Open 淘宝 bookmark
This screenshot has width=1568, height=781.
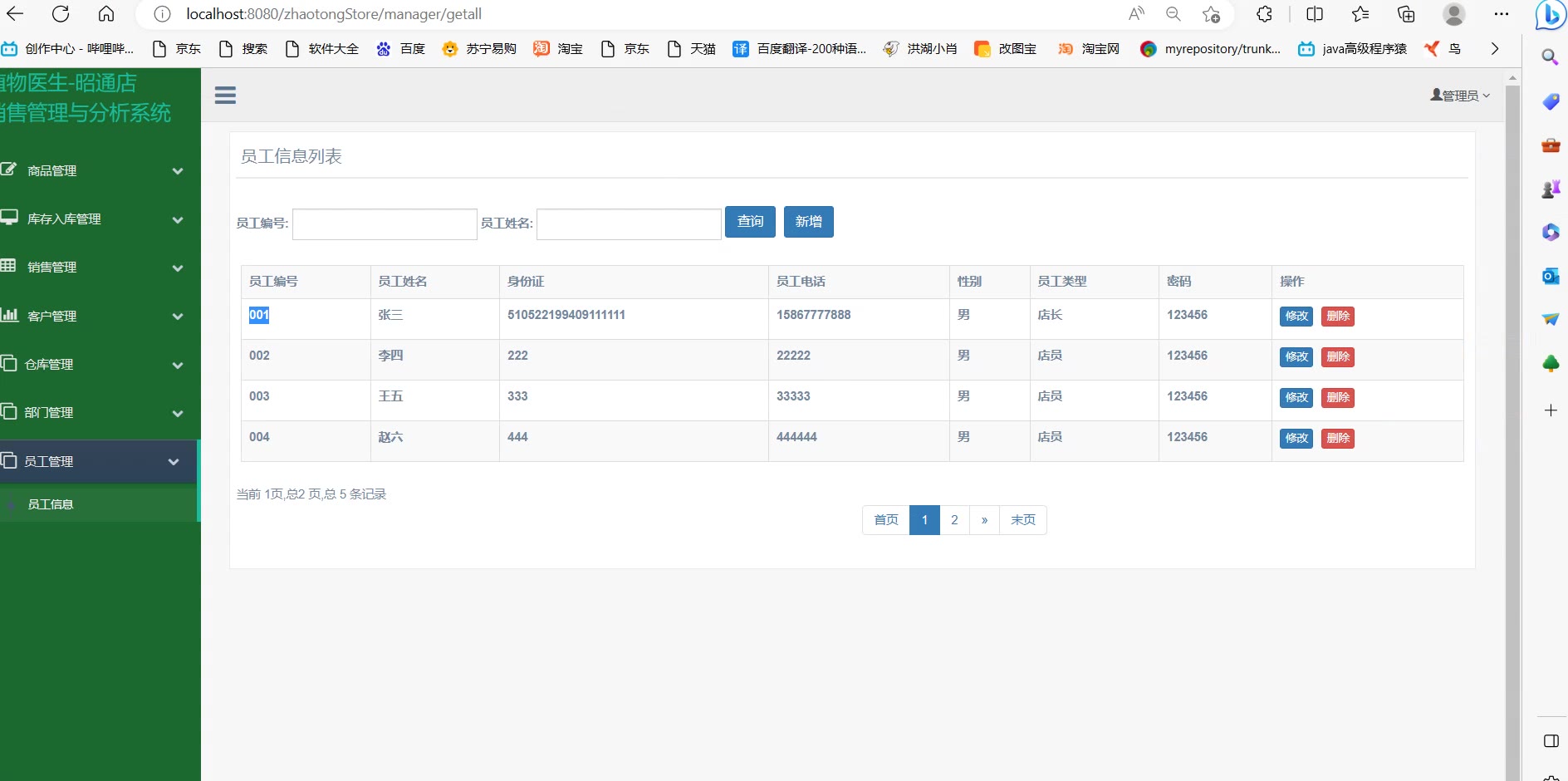point(558,49)
